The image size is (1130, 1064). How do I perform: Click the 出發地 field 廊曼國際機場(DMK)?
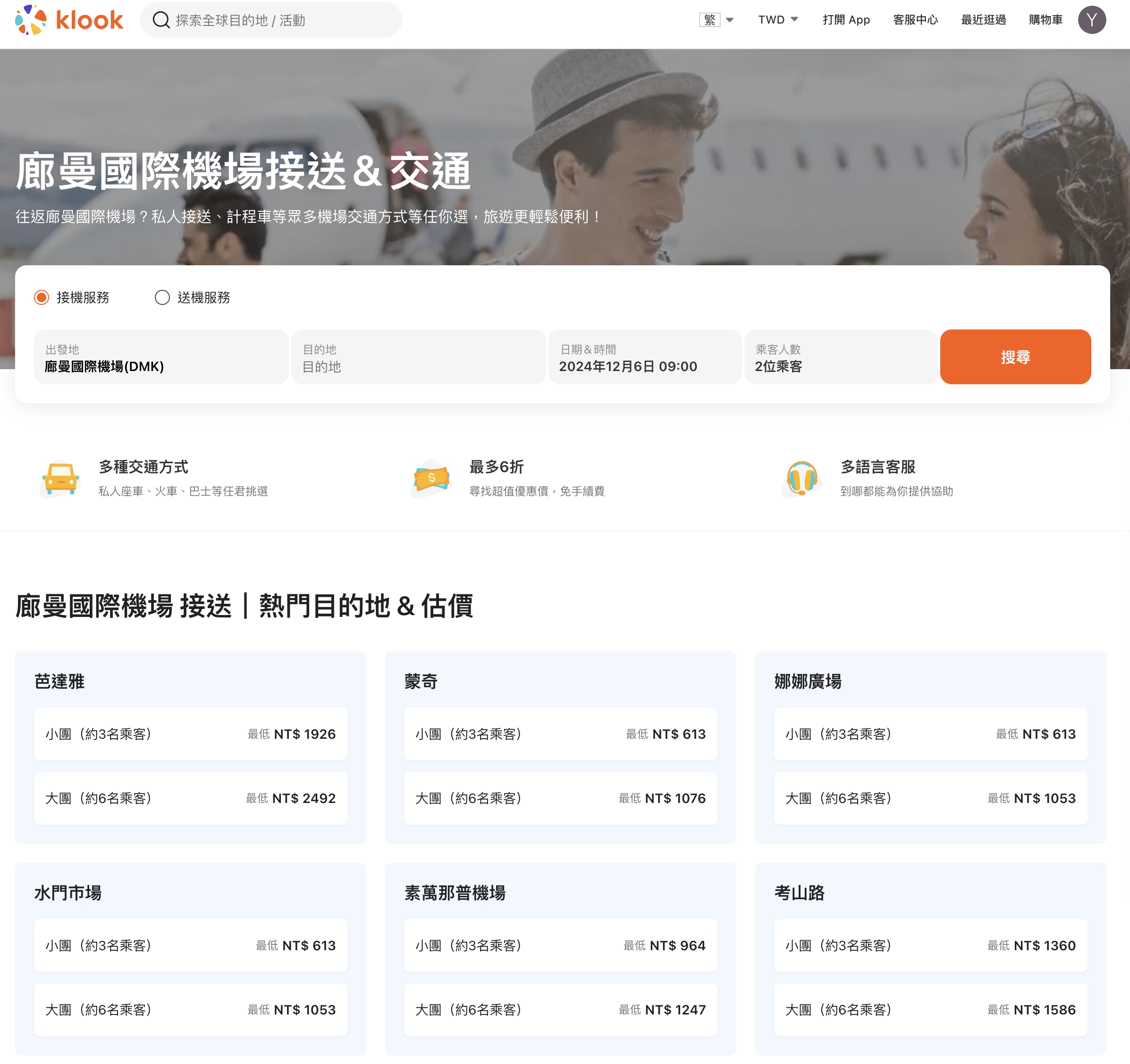tap(161, 357)
